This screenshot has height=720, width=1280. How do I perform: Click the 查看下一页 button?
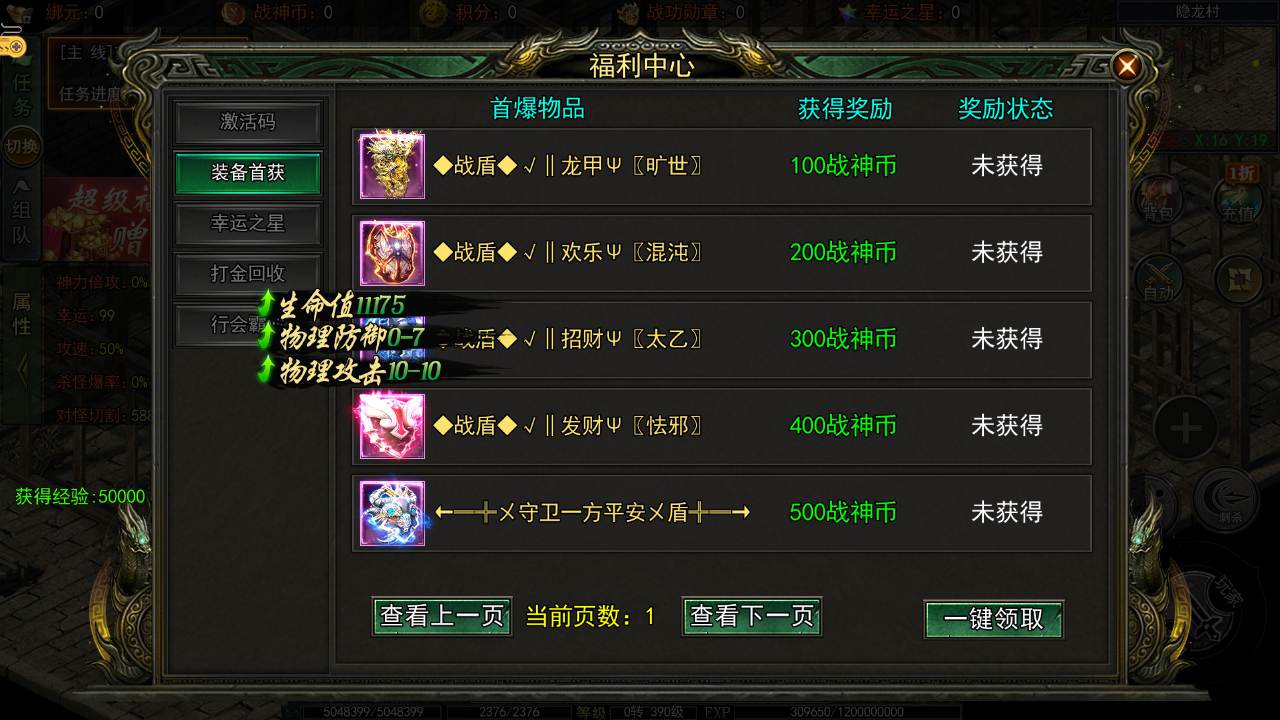click(752, 616)
